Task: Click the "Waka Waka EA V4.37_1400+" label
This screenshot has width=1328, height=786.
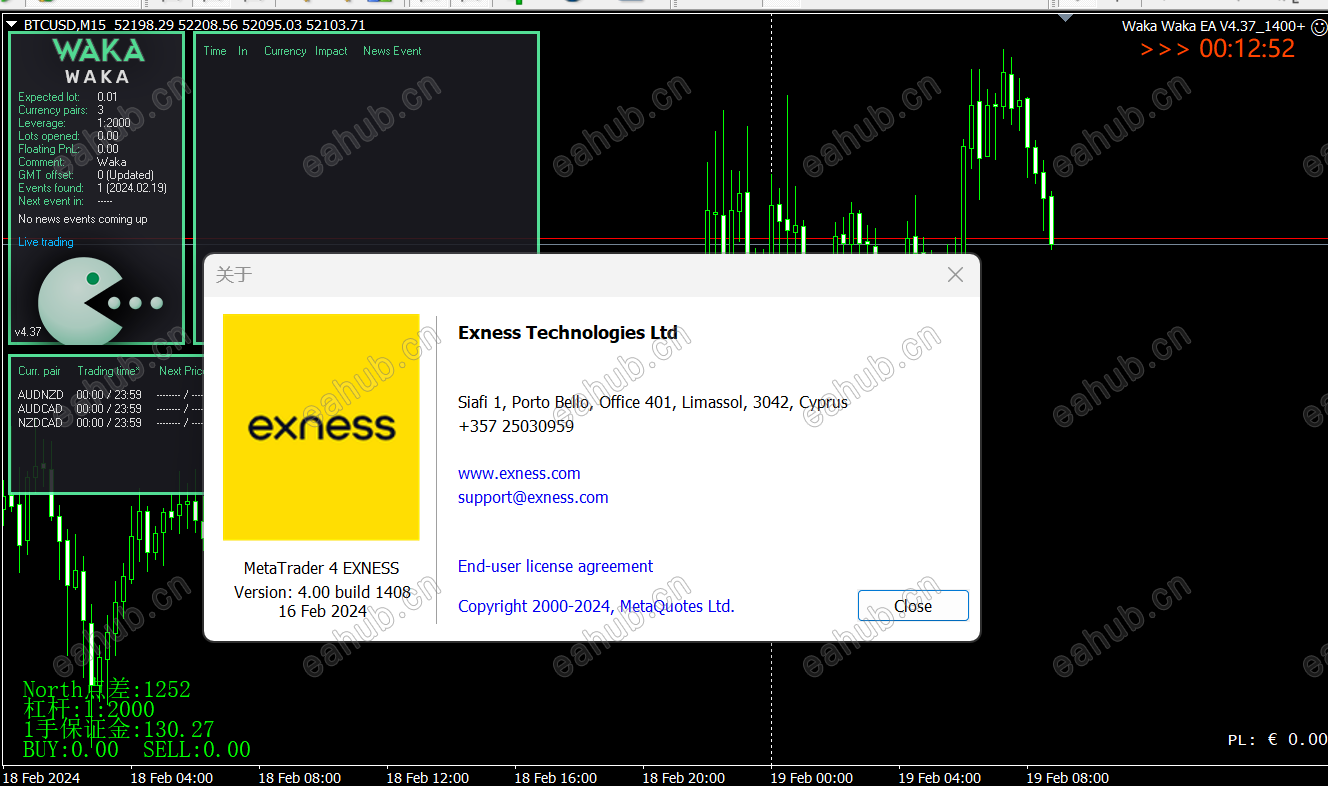Action: coord(1213,26)
